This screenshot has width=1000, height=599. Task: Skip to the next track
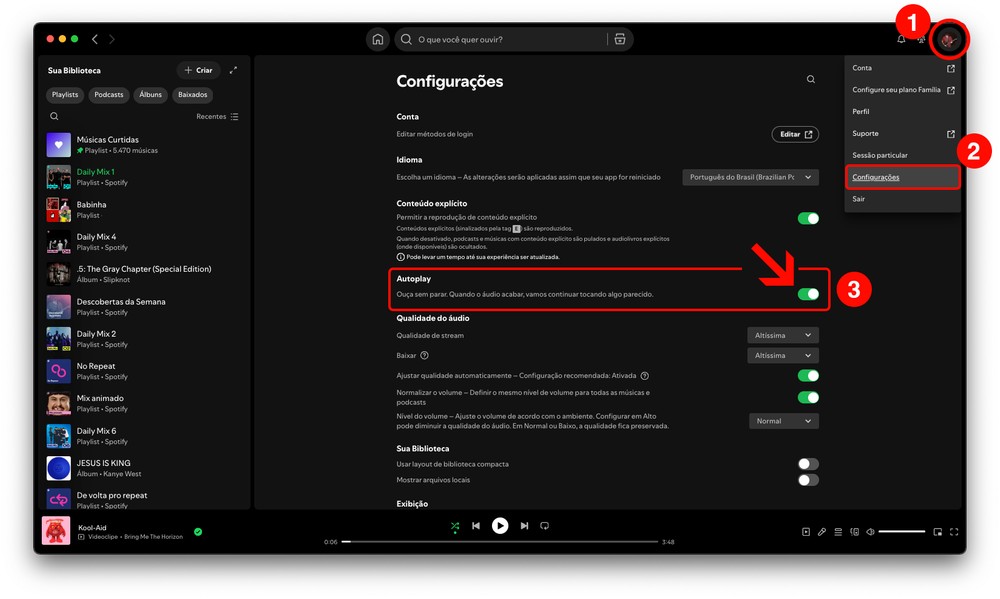click(524, 526)
